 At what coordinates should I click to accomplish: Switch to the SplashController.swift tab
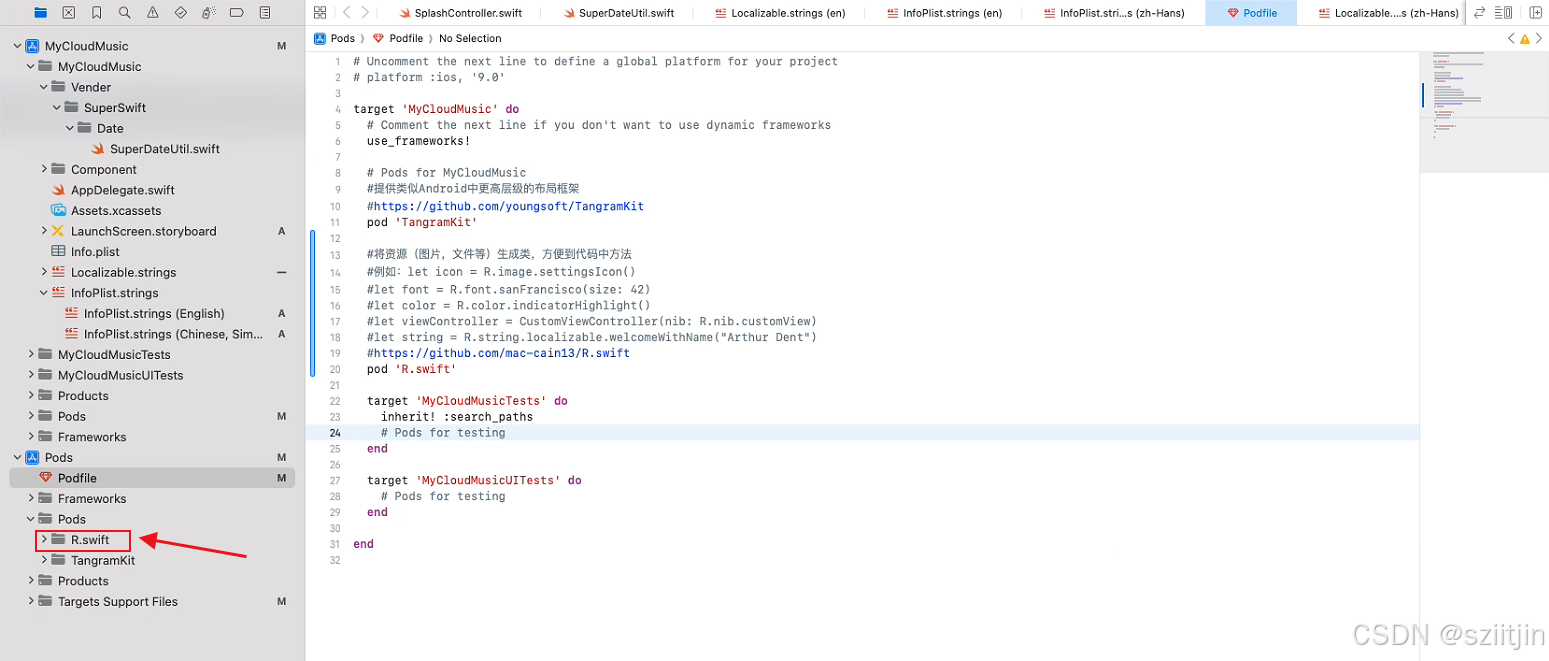coord(461,13)
